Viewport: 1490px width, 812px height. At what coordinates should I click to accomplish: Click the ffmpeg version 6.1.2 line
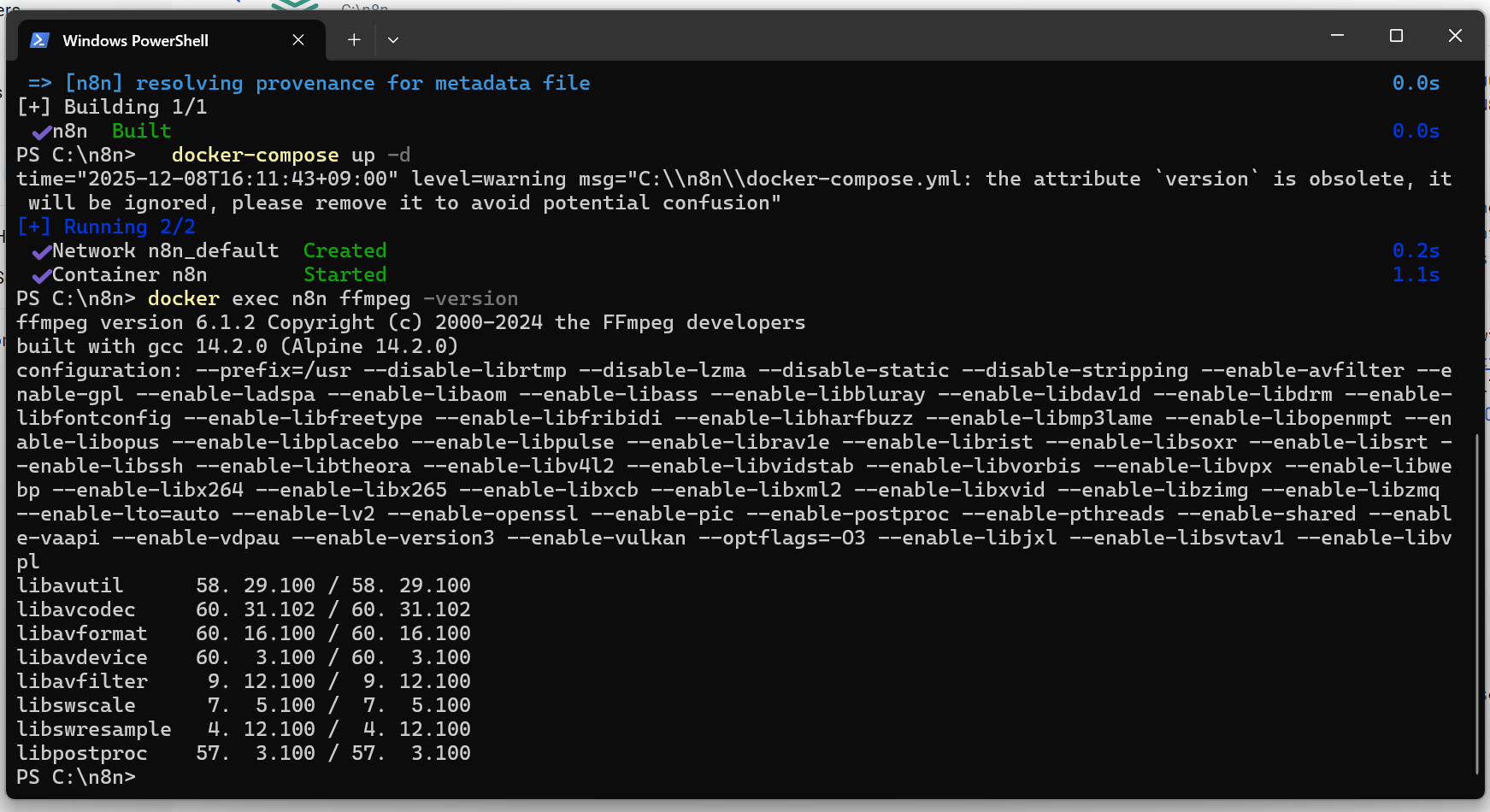pos(410,322)
